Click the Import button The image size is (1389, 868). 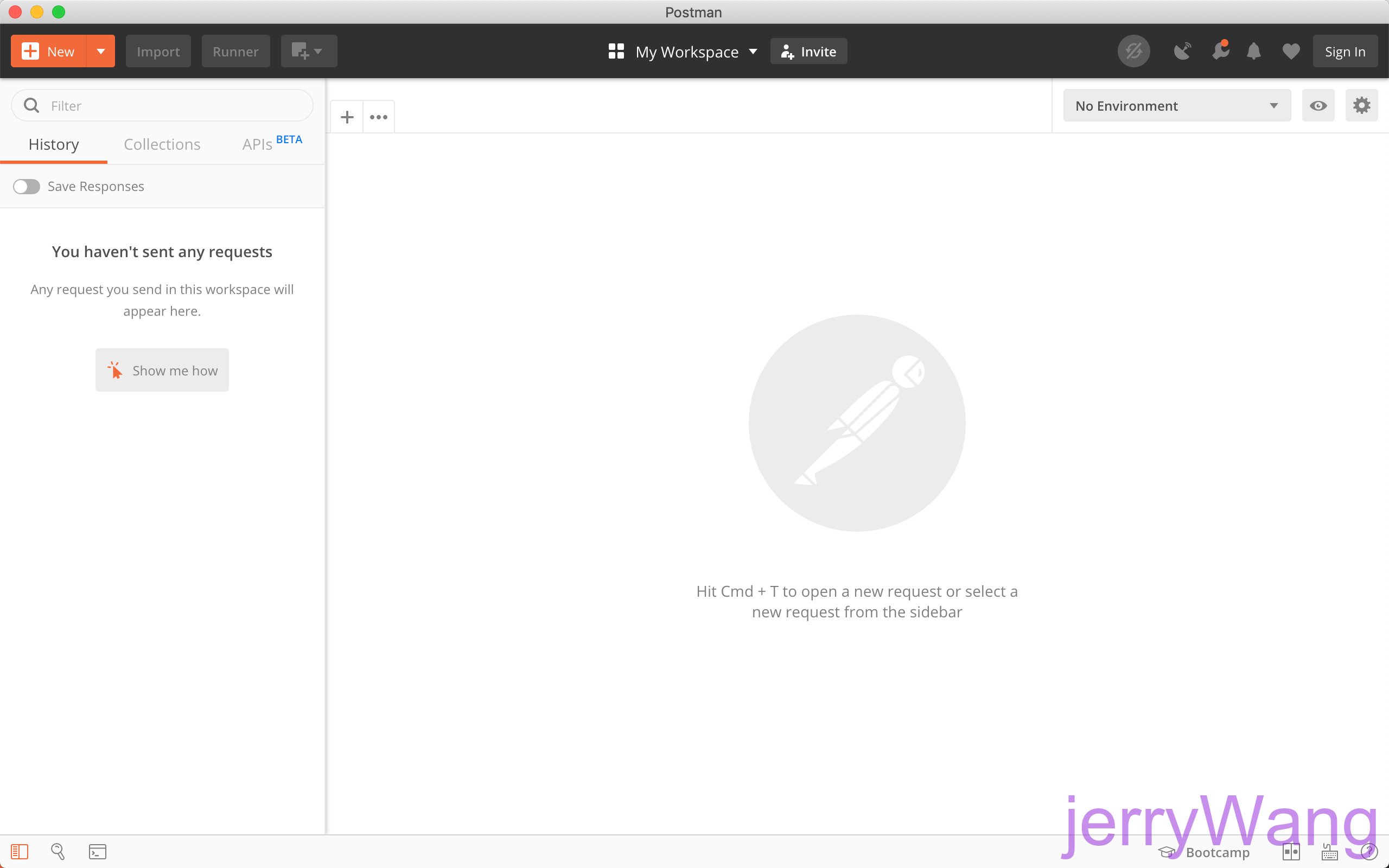158,52
